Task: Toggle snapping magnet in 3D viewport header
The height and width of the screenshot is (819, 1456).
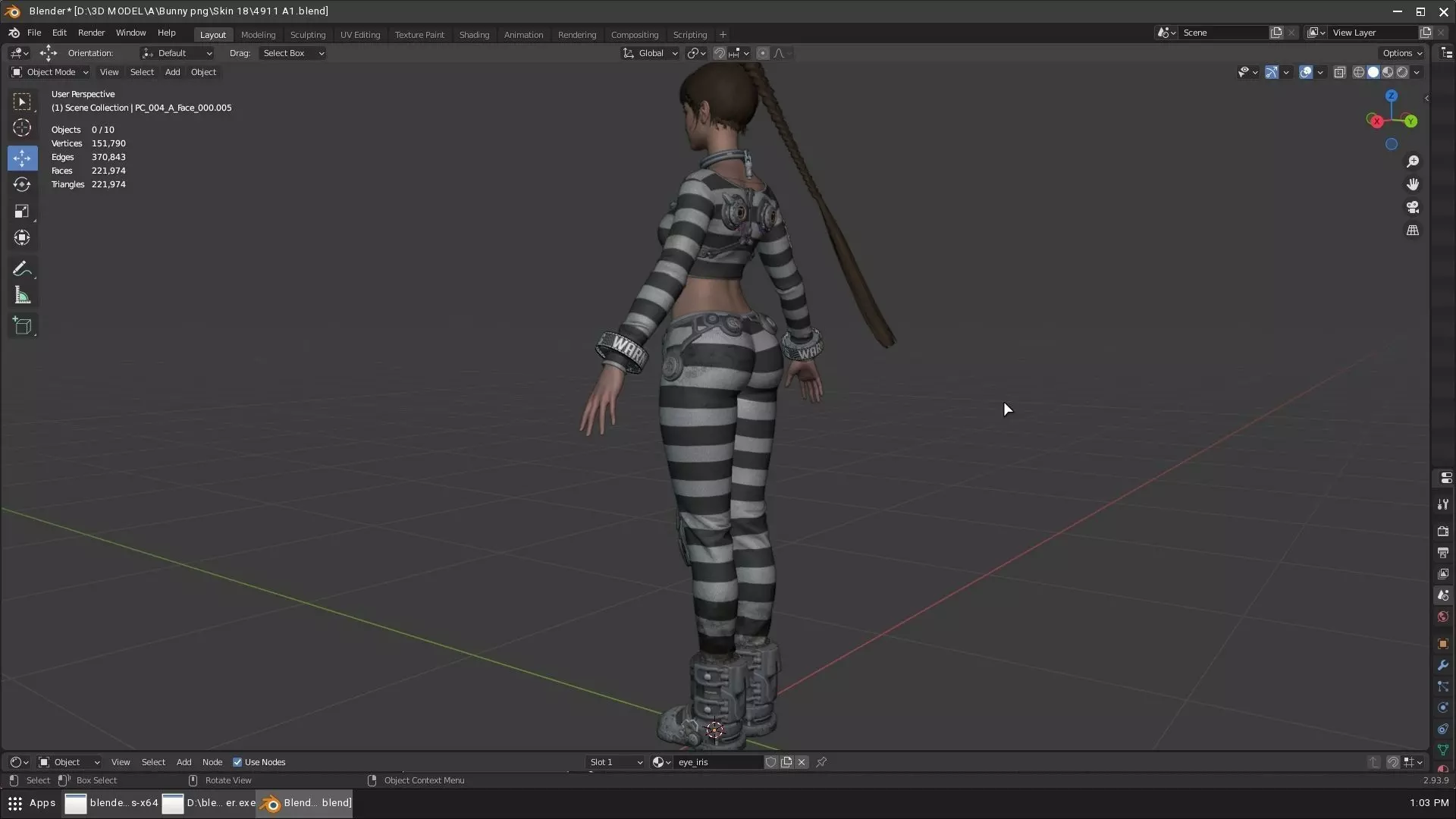Action: (x=720, y=53)
